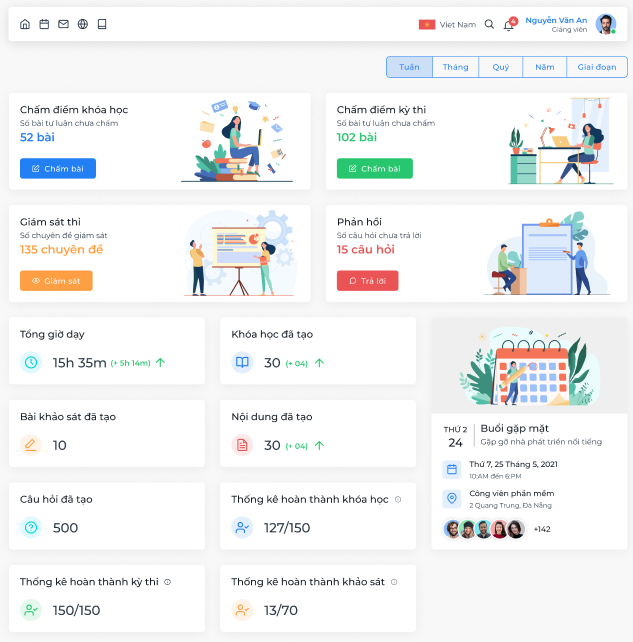Click the orange Giám sát button
This screenshot has height=642, width=633.
pos(56,281)
